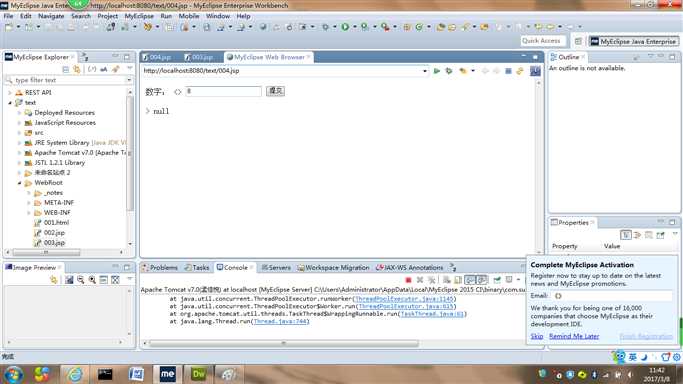Click the number input field on the page
683x384 pixels.
pyautogui.click(x=223, y=91)
